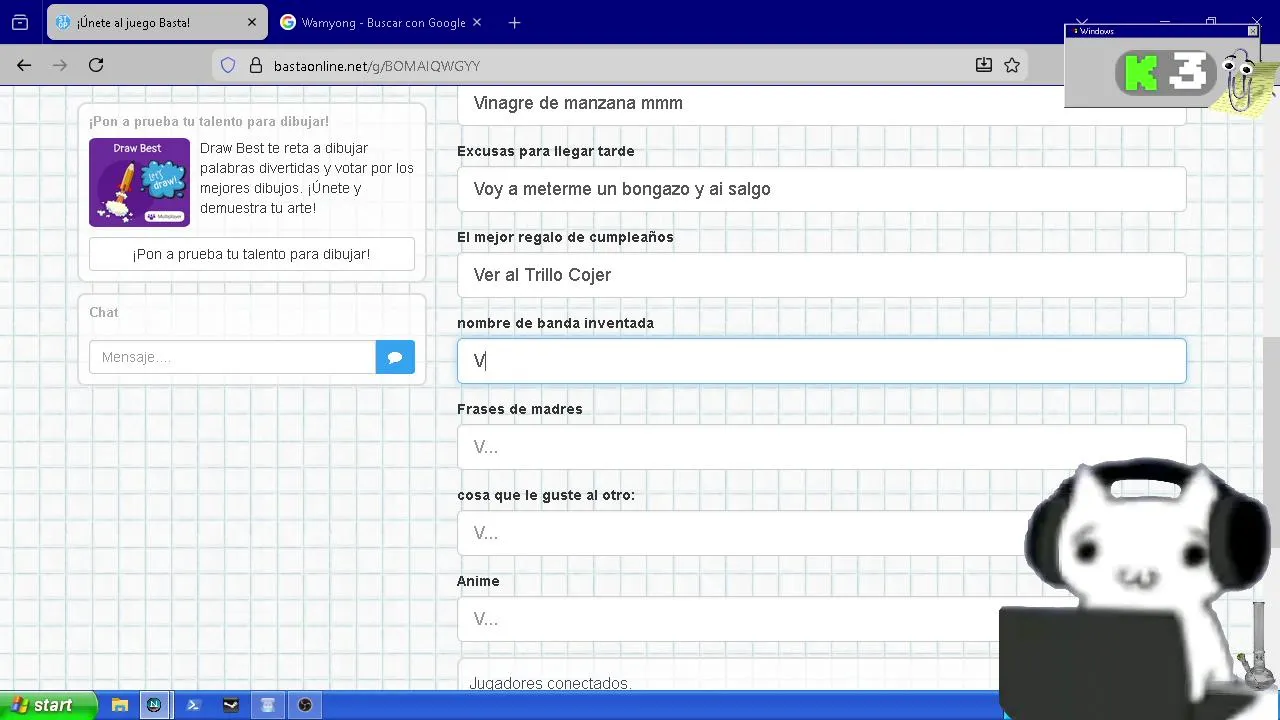The height and width of the screenshot is (720, 1280).
Task: Click the Clippy paperclip overlay
Action: pos(1241,82)
